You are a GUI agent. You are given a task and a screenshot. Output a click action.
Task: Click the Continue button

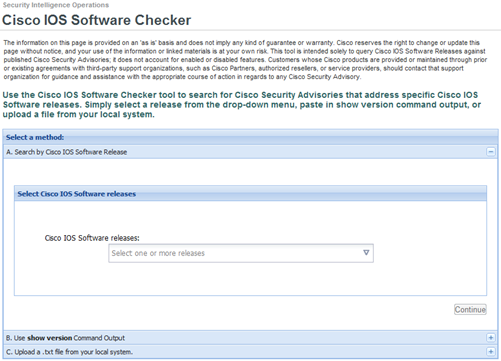click(470, 309)
